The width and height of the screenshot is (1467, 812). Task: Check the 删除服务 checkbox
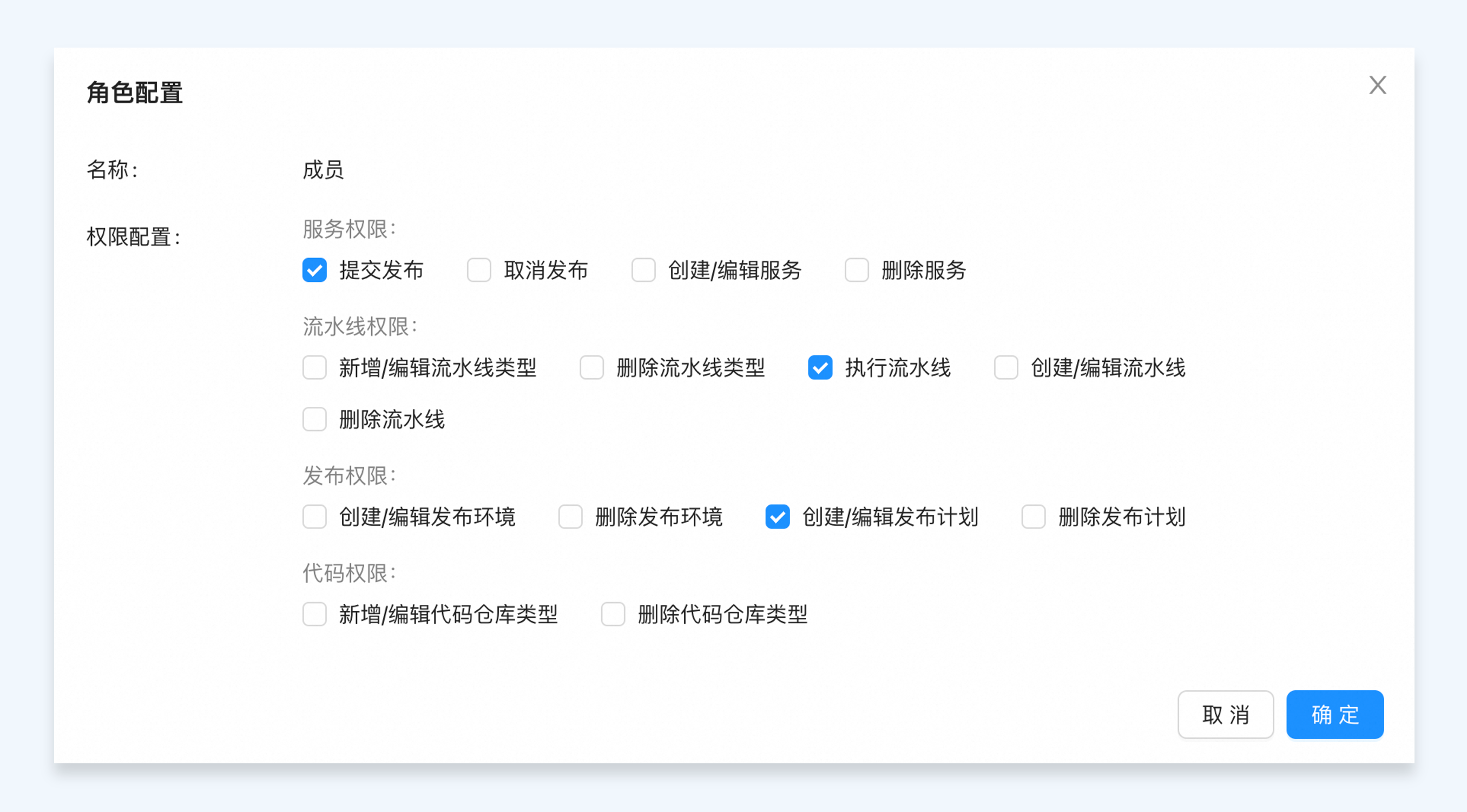(857, 270)
